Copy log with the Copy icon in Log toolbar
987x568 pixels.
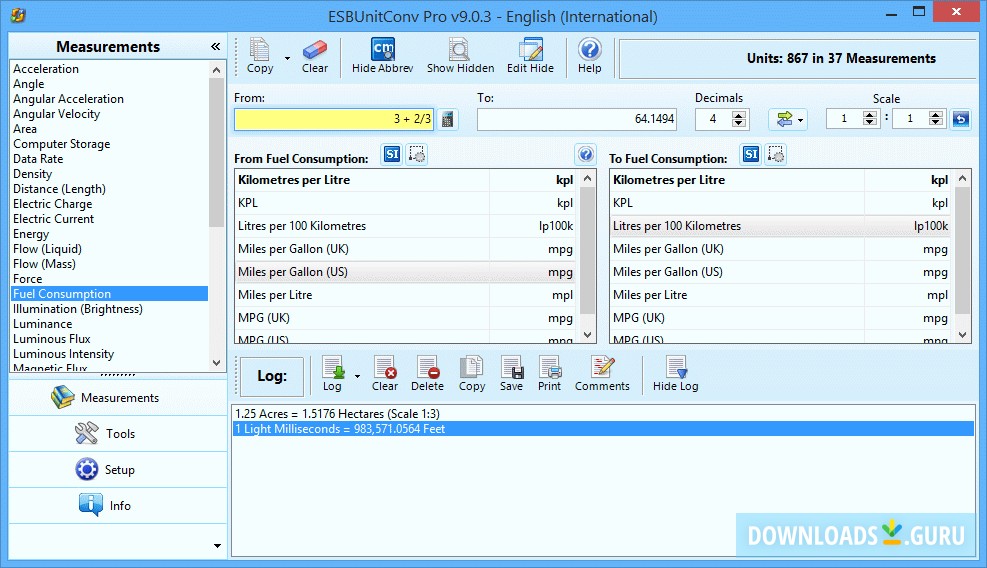pyautogui.click(x=471, y=374)
